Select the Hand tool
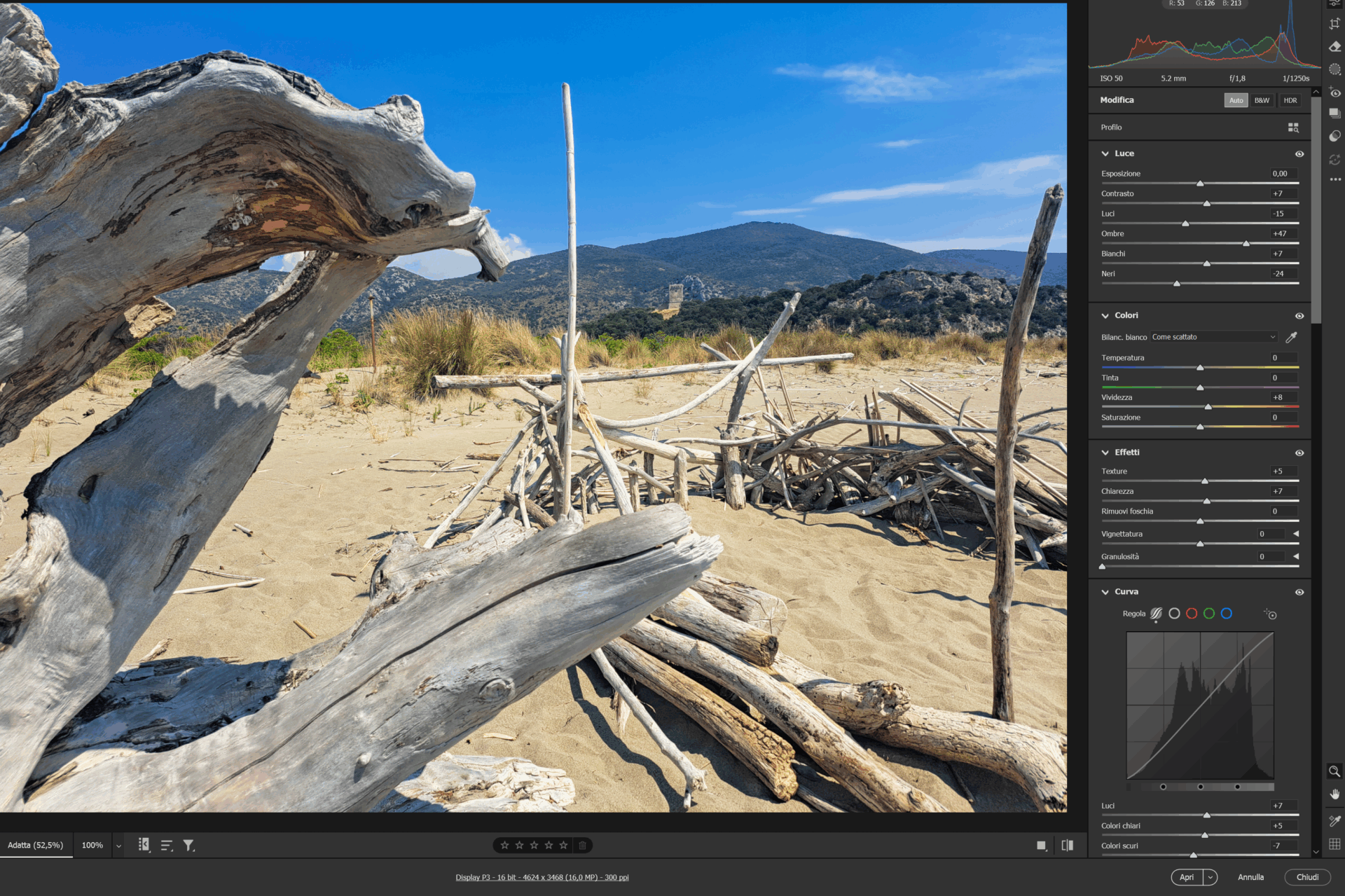This screenshot has height=896, width=1345. click(x=1334, y=794)
